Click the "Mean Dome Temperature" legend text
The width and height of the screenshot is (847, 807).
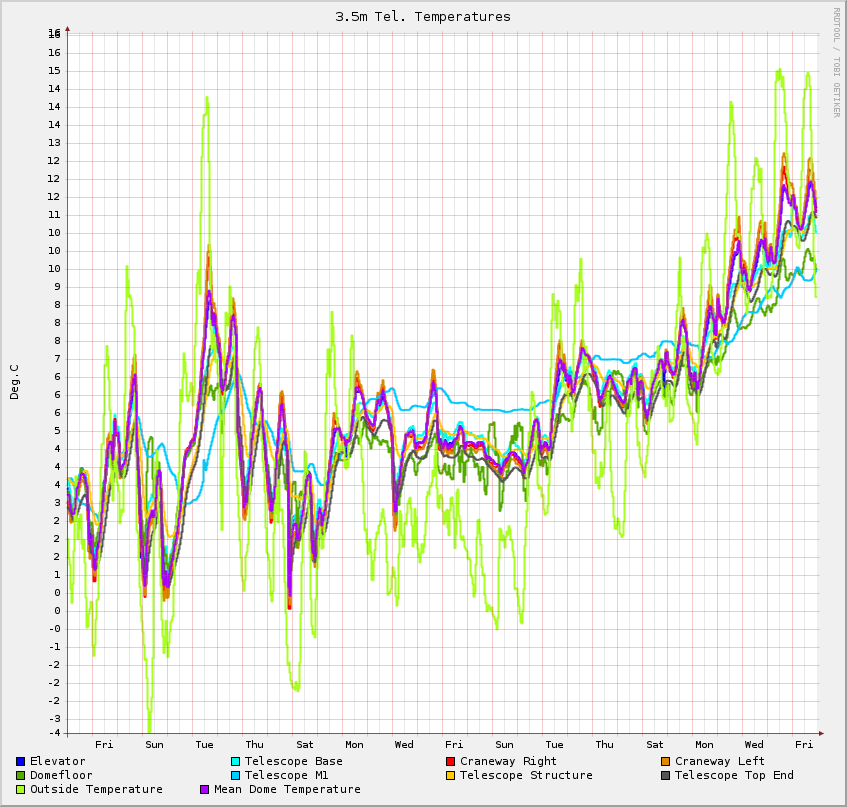[287, 790]
